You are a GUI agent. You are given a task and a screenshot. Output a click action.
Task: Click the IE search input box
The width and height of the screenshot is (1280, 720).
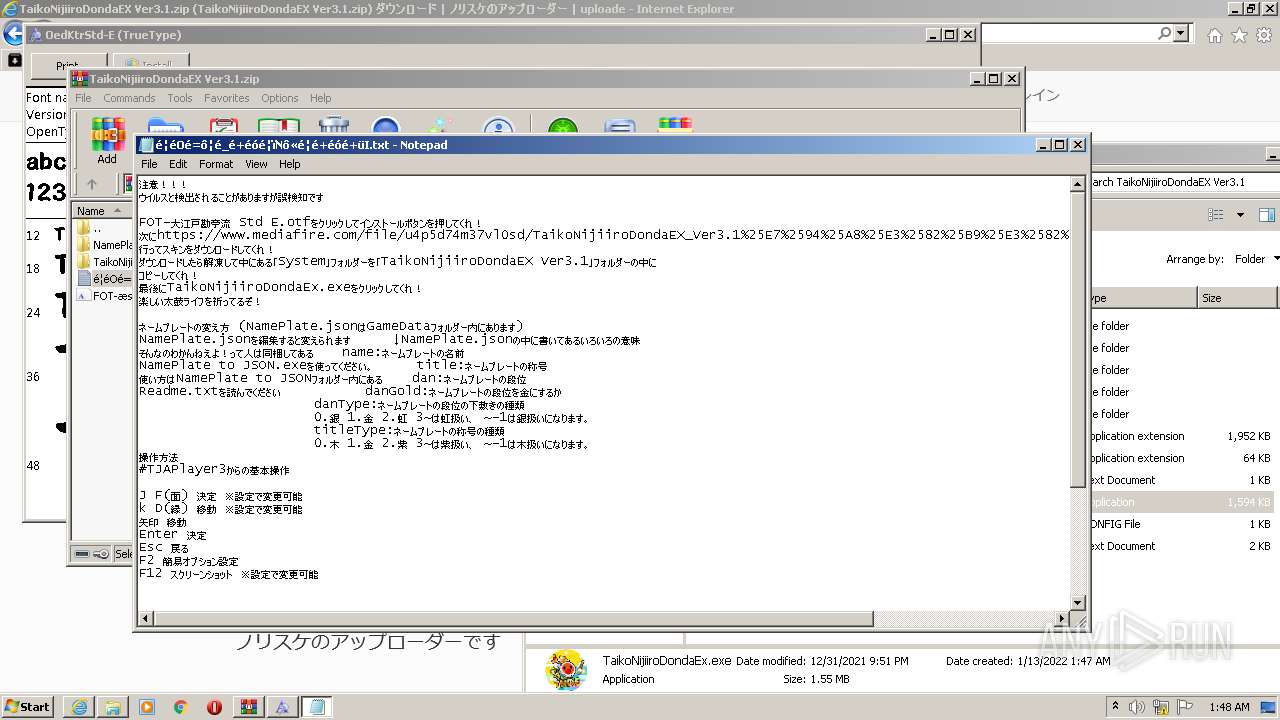click(x=1068, y=33)
